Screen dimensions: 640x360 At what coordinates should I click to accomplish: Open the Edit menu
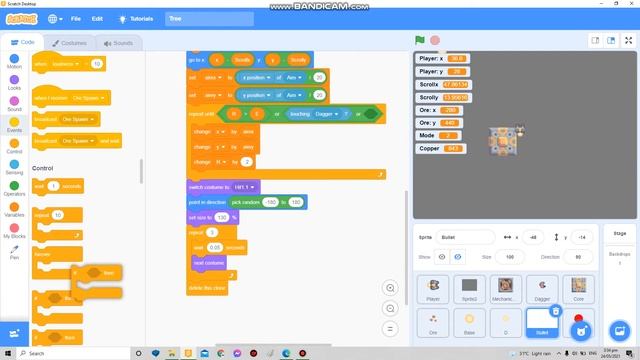pos(97,19)
